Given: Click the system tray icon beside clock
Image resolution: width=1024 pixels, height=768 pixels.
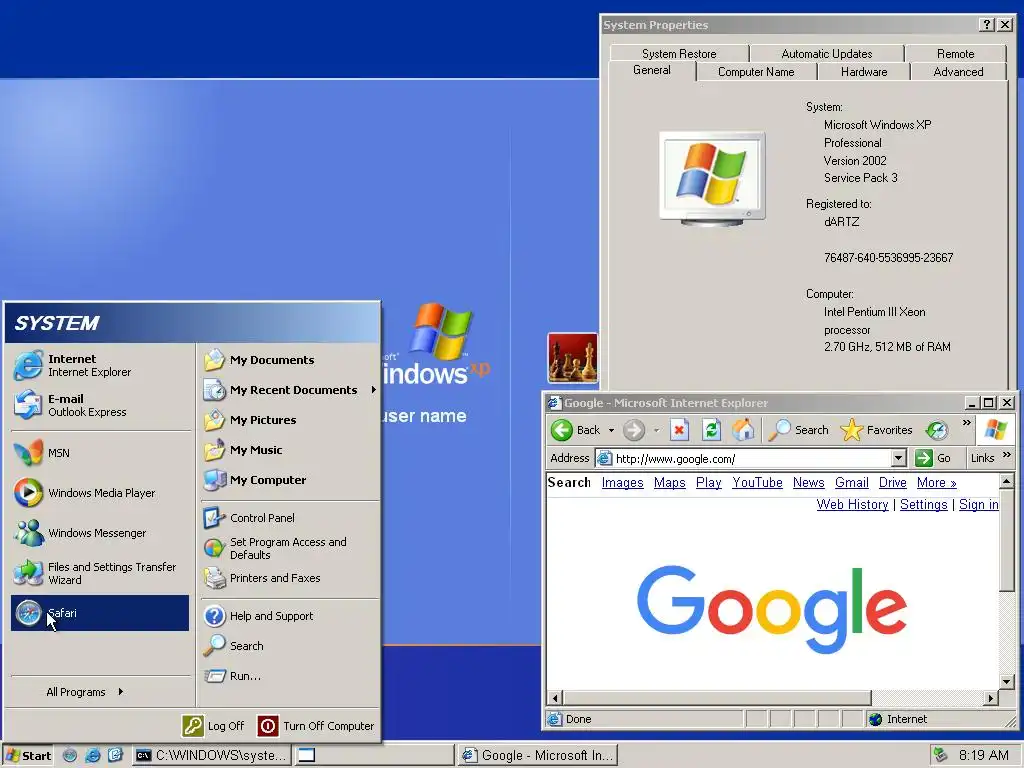Looking at the screenshot, I should click(940, 755).
